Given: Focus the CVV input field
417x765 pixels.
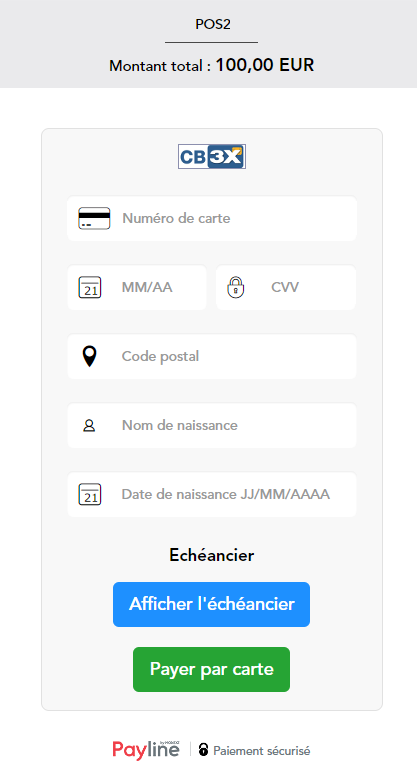Looking at the screenshot, I should [x=286, y=287].
